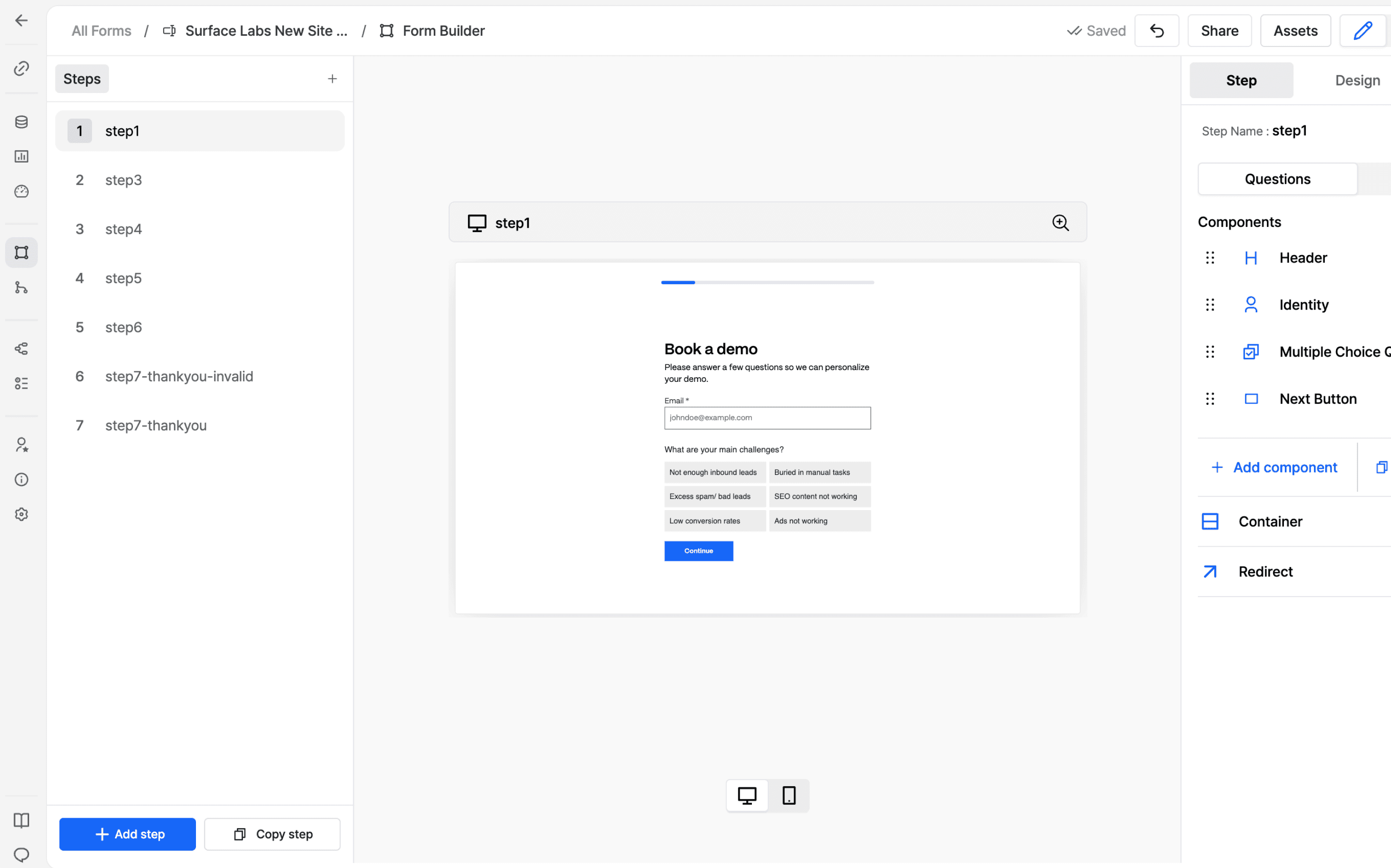Select the 'Ads not working' choice option

tap(820, 521)
